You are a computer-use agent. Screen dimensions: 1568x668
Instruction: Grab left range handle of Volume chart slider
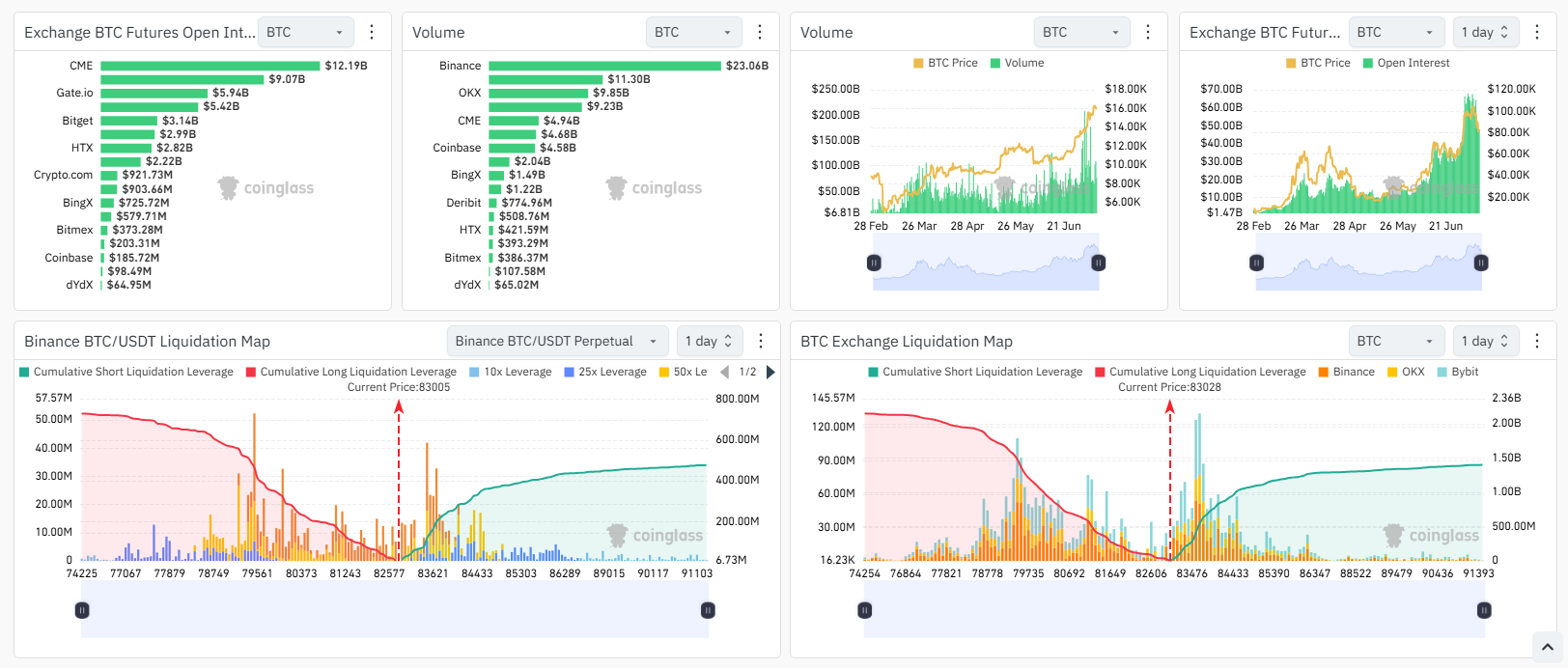tap(874, 263)
